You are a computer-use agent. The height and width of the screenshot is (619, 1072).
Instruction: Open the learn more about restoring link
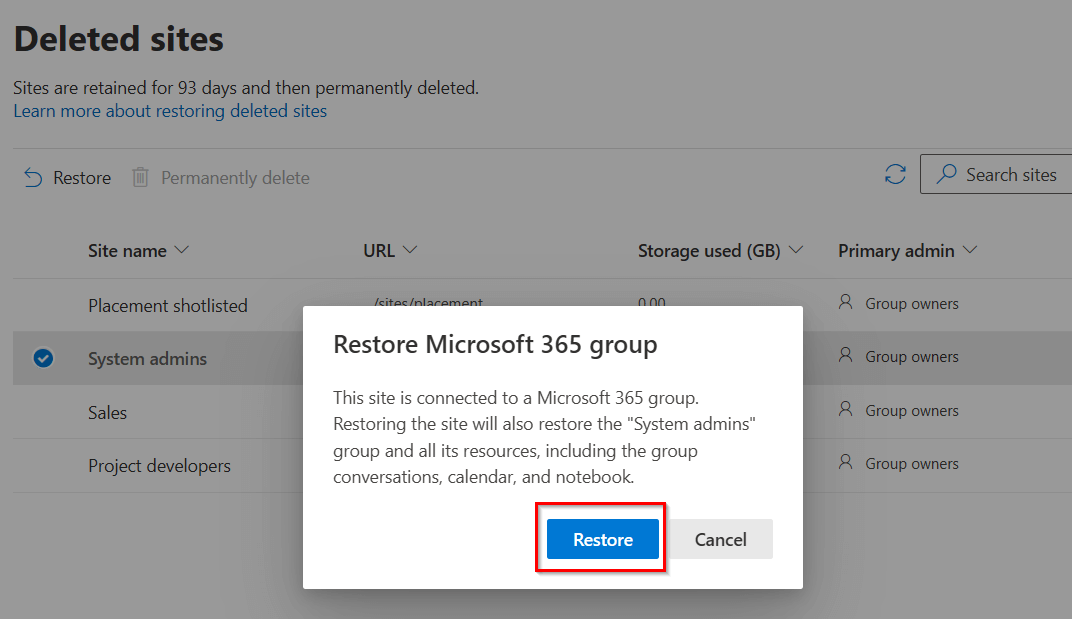tap(169, 110)
